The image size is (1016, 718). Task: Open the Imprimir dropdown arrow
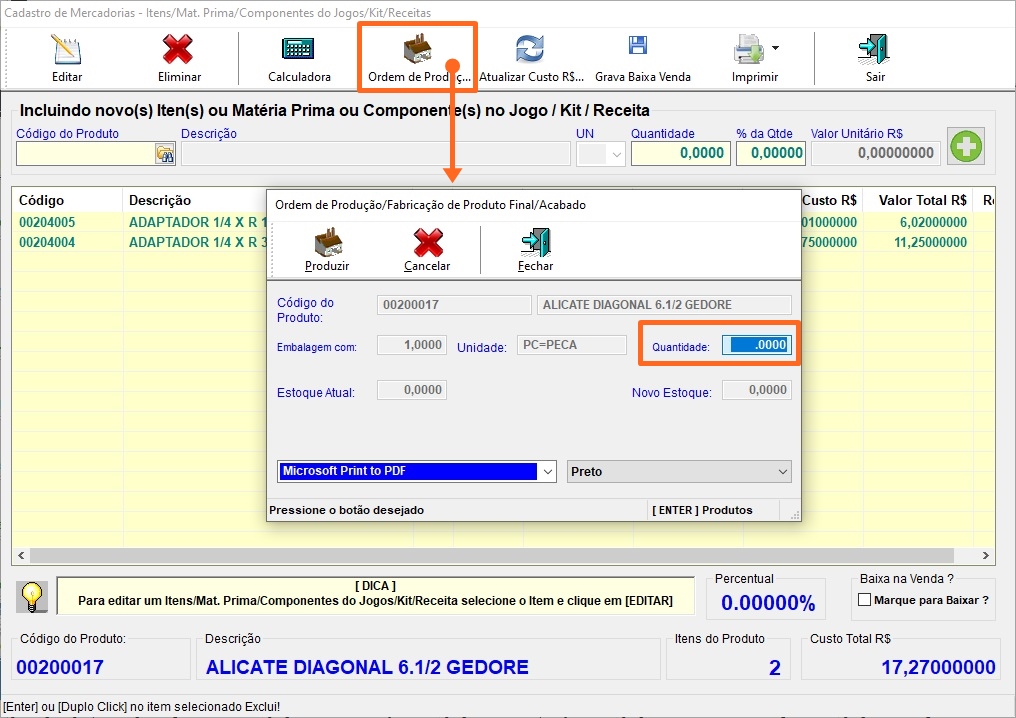776,48
